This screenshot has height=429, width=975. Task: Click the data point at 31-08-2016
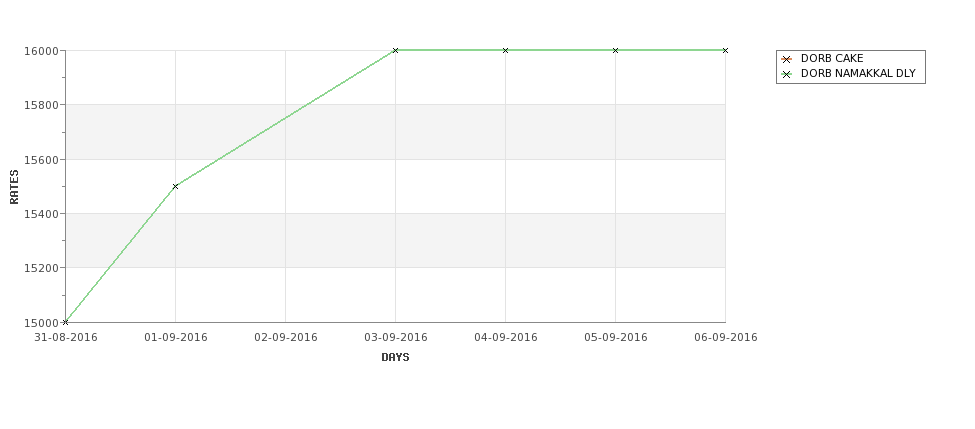(65, 322)
